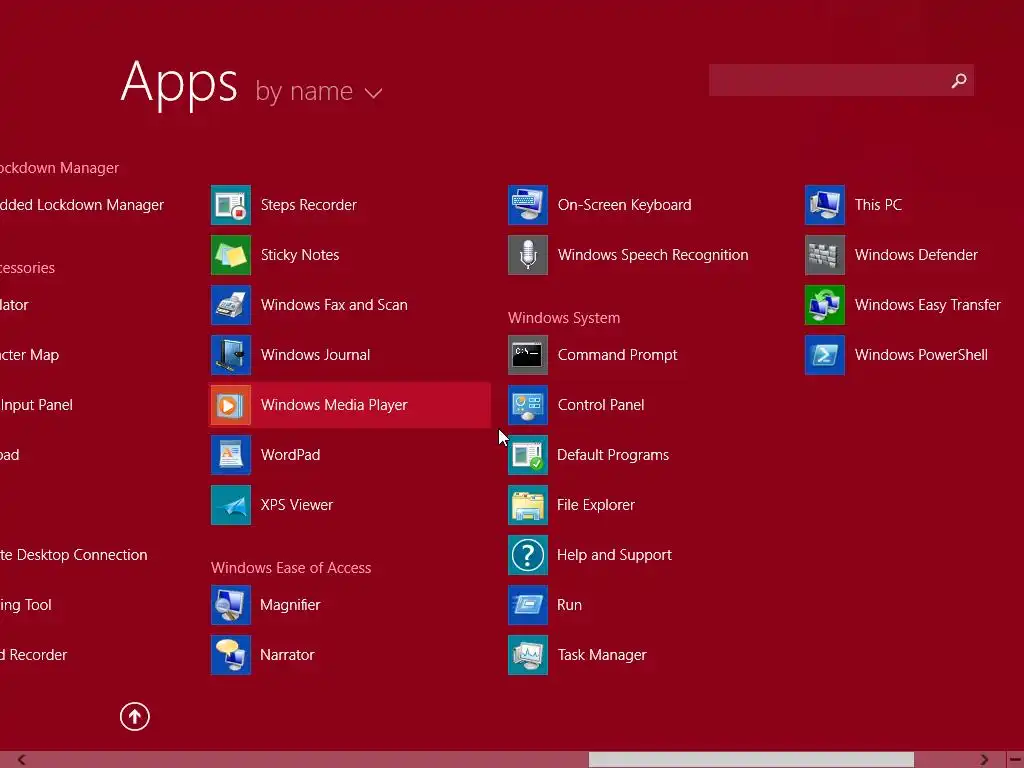This screenshot has height=768, width=1024.
Task: Open On-Screen Keyboard icon
Action: pos(528,205)
